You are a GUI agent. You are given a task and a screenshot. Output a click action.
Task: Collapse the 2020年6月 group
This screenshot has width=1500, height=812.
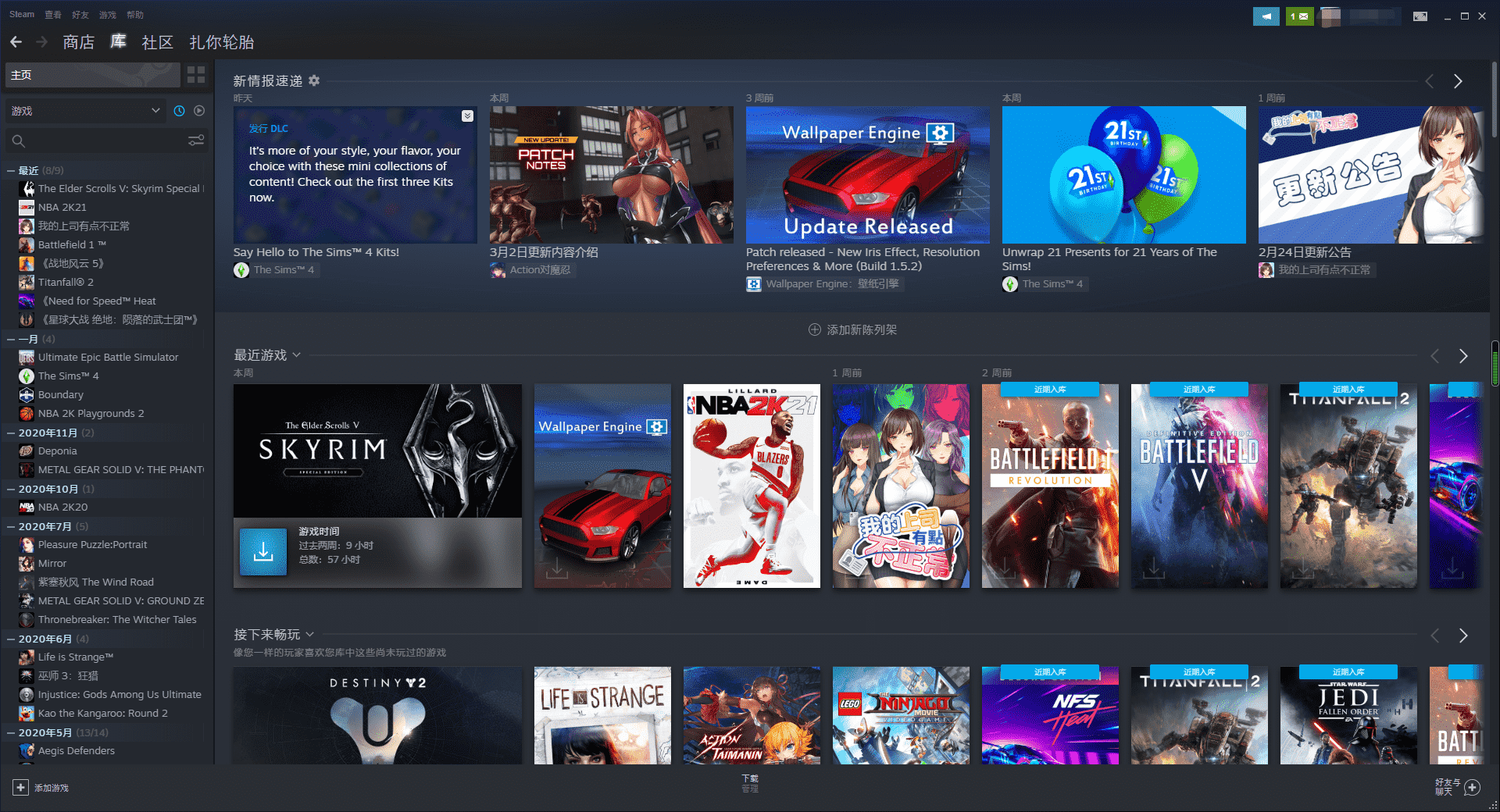tap(11, 639)
